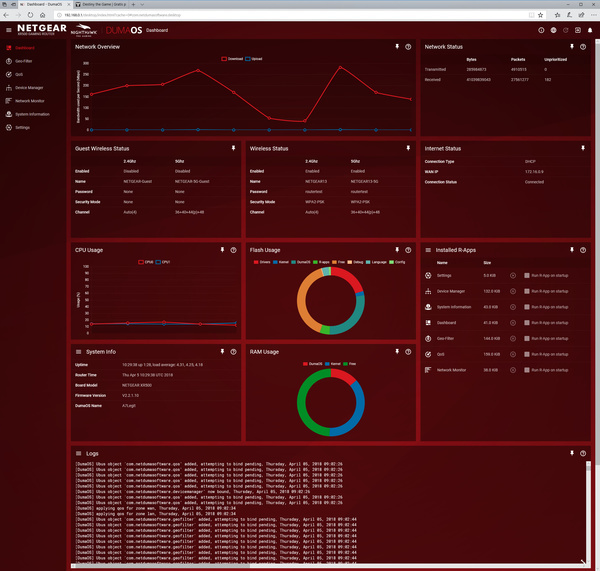Open help for the System Info panel
The image size is (600, 571).
tap(233, 351)
